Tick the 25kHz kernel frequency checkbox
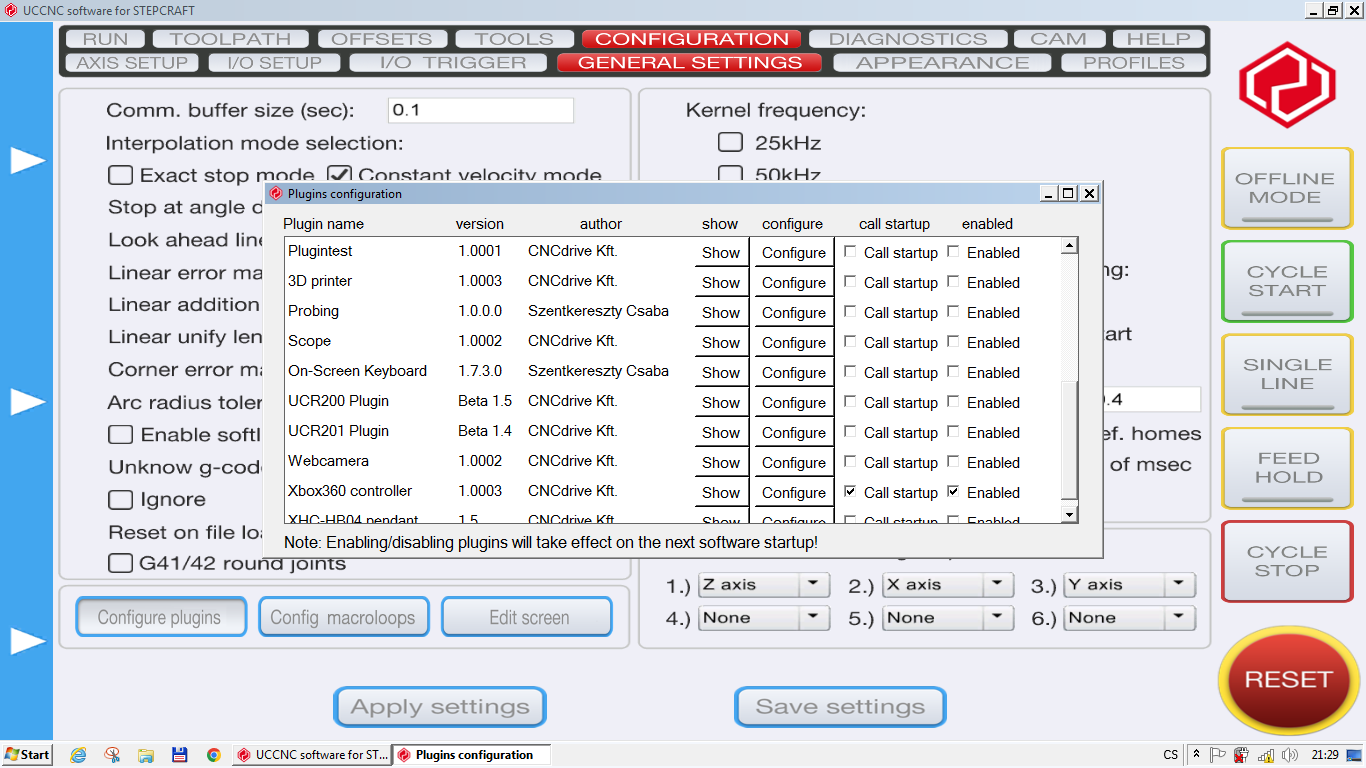The width and height of the screenshot is (1366, 768). click(x=730, y=142)
